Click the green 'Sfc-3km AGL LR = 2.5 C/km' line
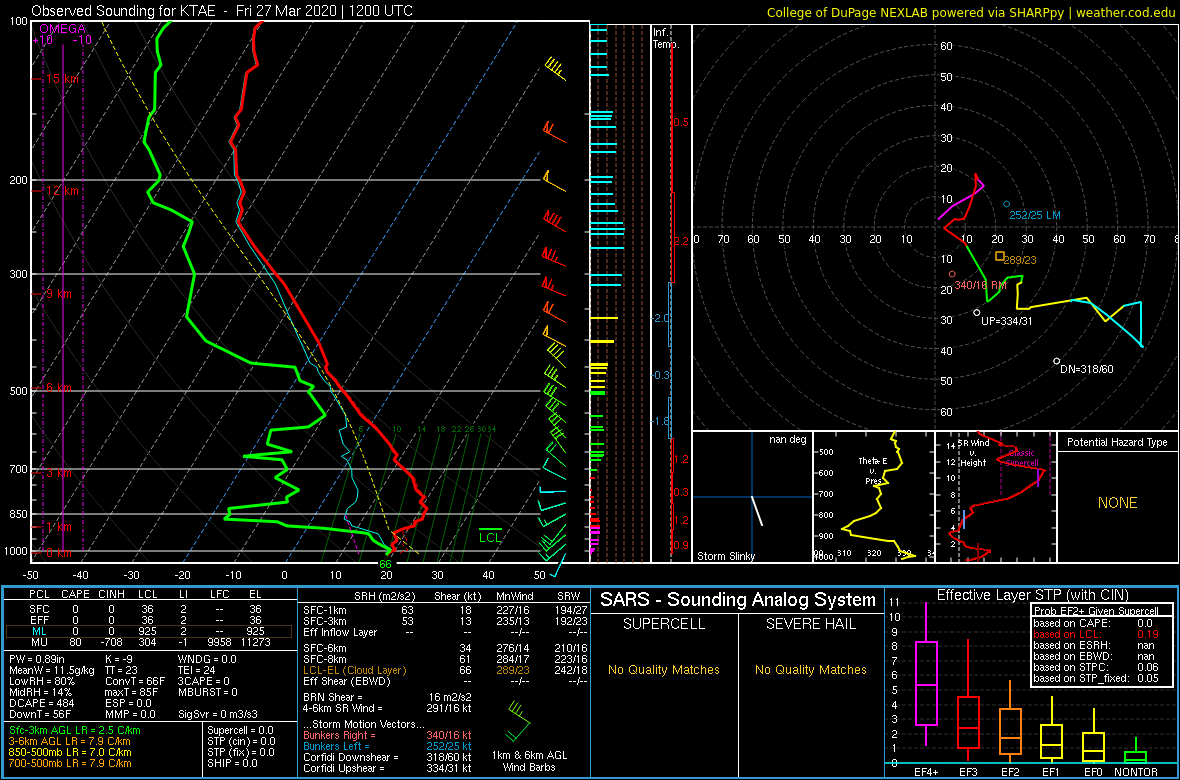Screen dimensions: 1180x780 pyautogui.click(x=75, y=730)
